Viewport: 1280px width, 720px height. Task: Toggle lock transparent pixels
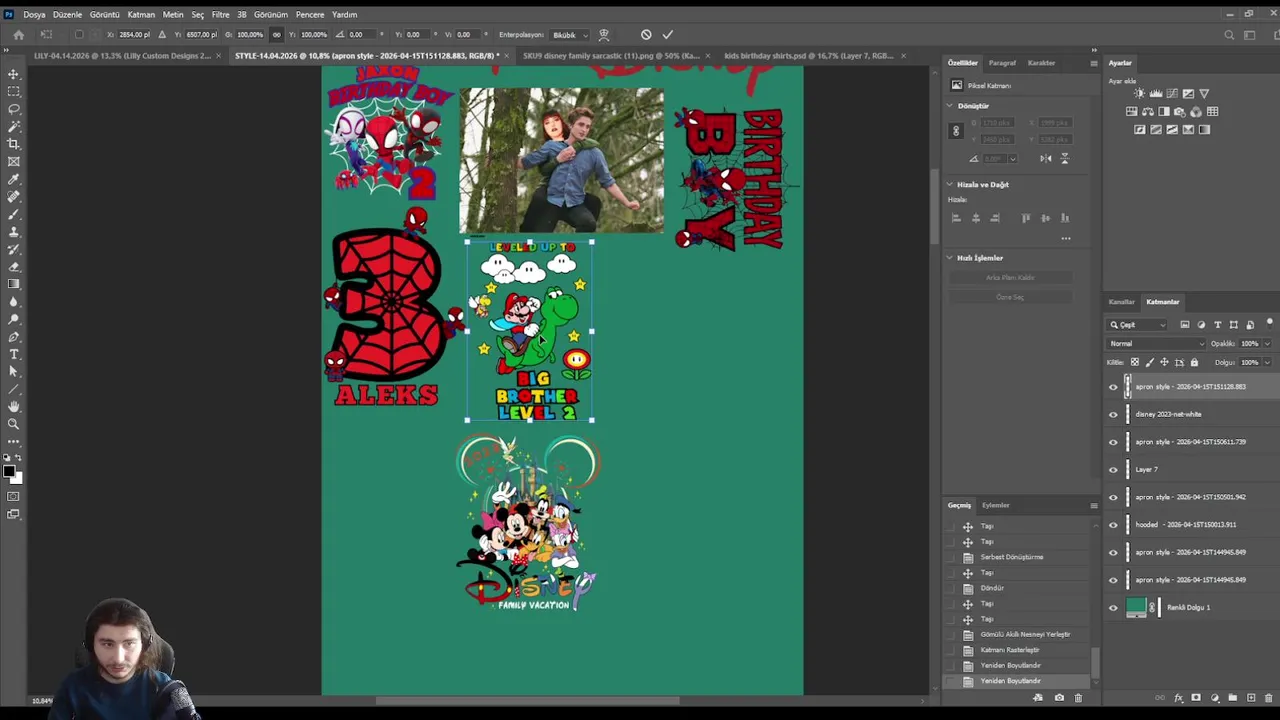[x=1135, y=362]
